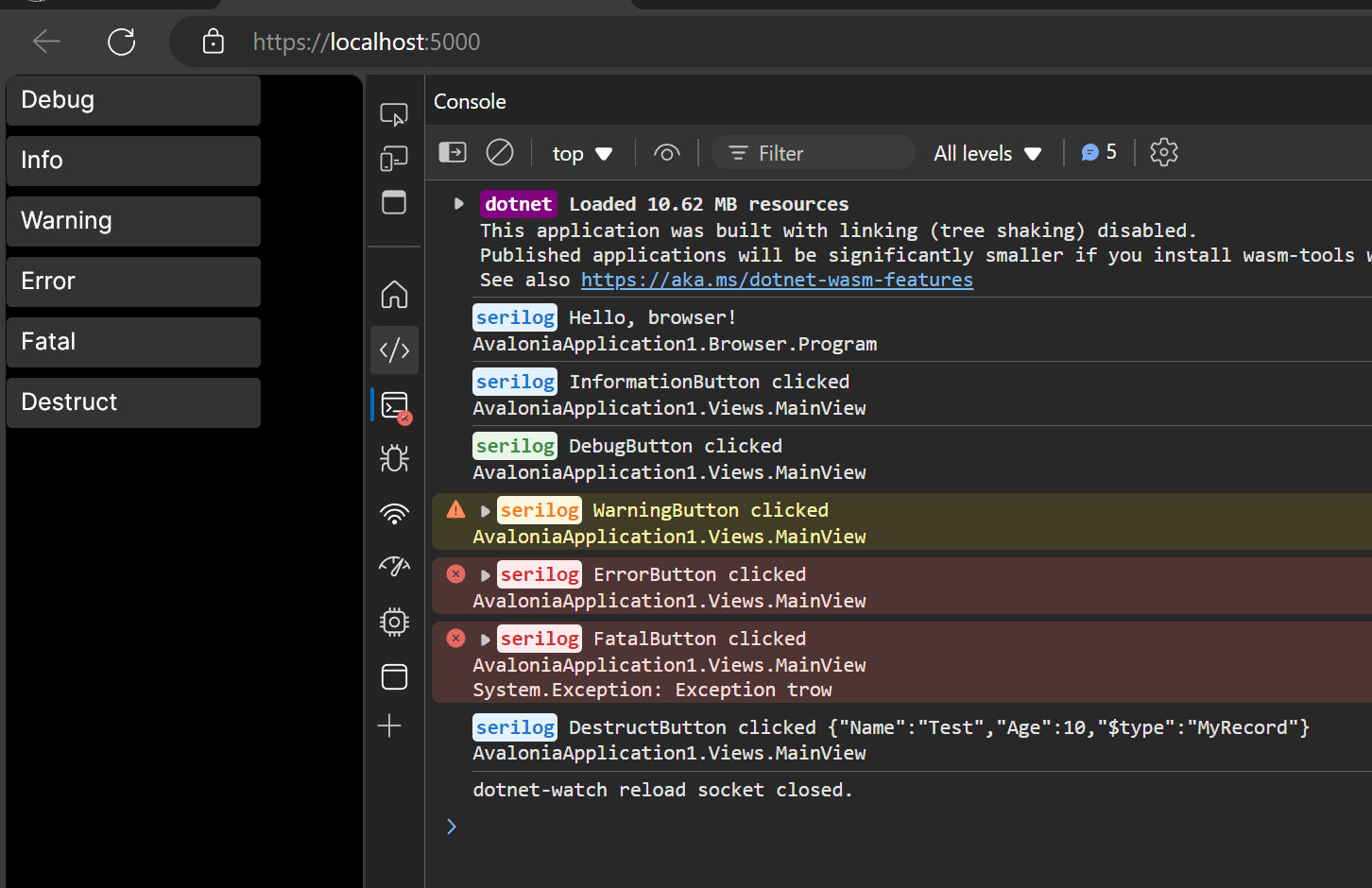Open the Welcome home panel
The width and height of the screenshot is (1372, 888).
[x=394, y=295]
